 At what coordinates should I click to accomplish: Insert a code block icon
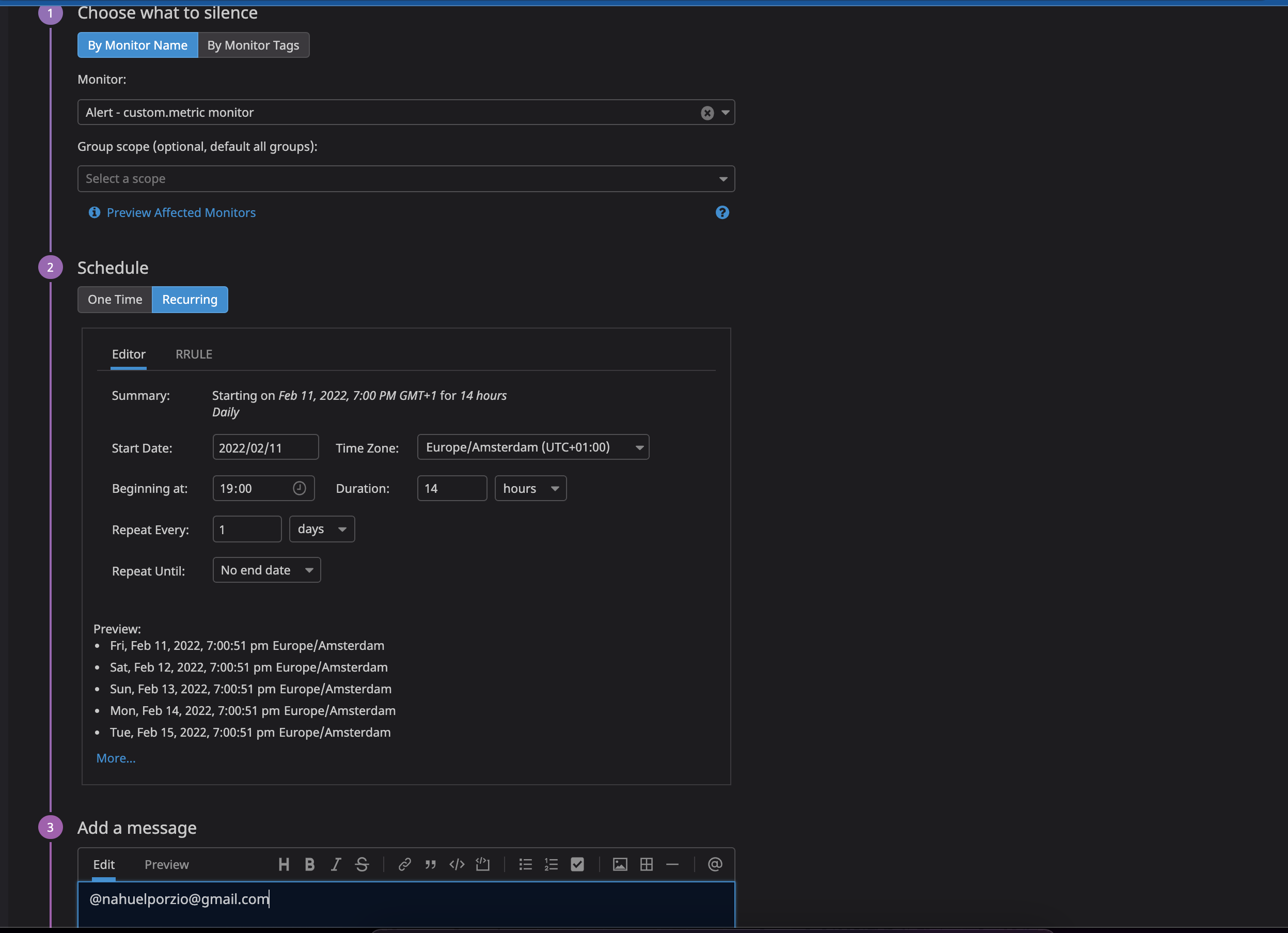(483, 864)
